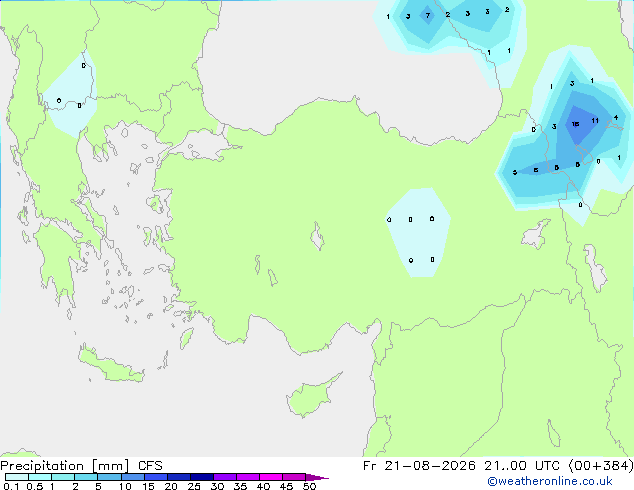Click the 0.1–0.5 mm legend color swatch
The image size is (634, 490).
pos(17,477)
